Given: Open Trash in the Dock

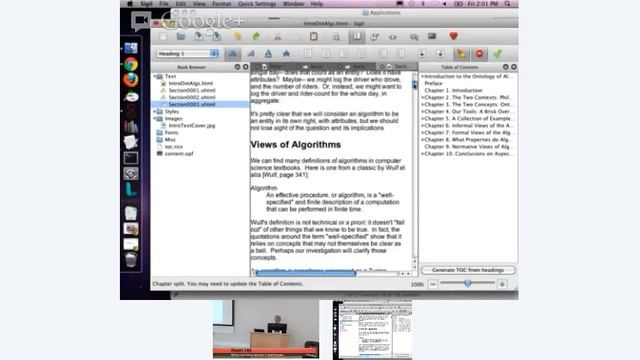Looking at the screenshot, I should 131,260.
